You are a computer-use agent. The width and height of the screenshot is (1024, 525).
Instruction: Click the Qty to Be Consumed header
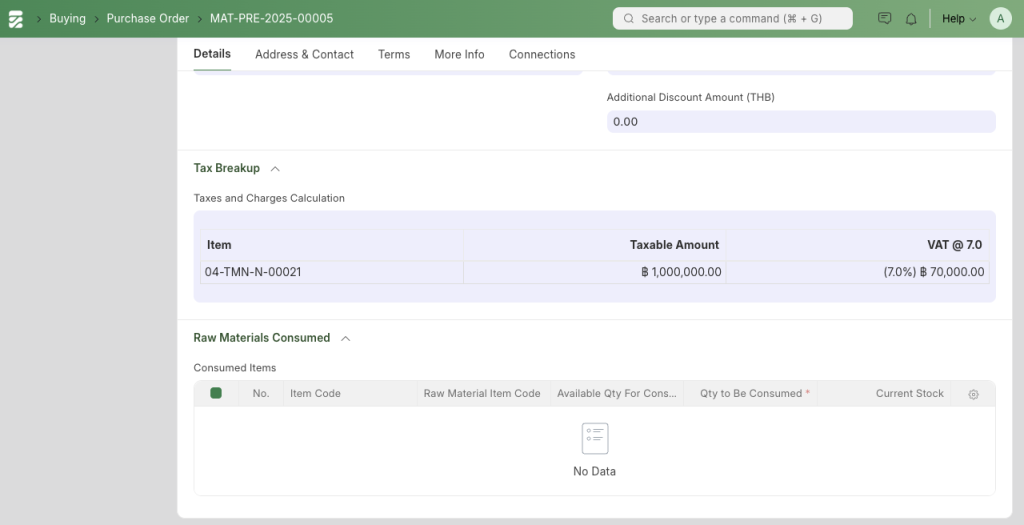pos(750,394)
